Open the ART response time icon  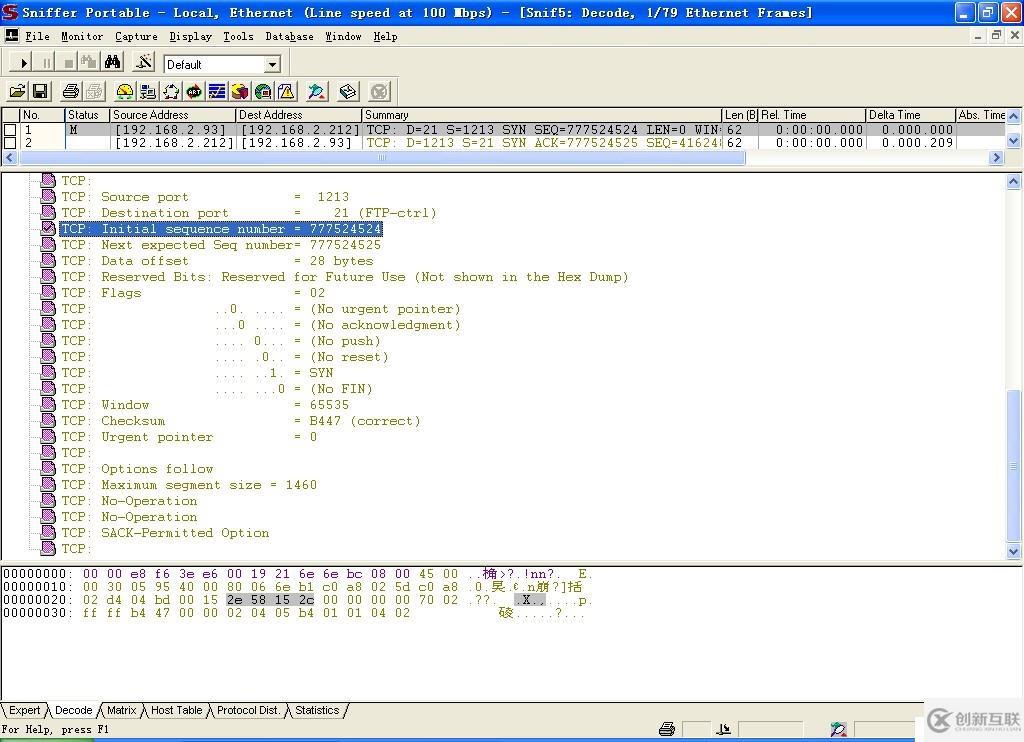pyautogui.click(x=194, y=91)
